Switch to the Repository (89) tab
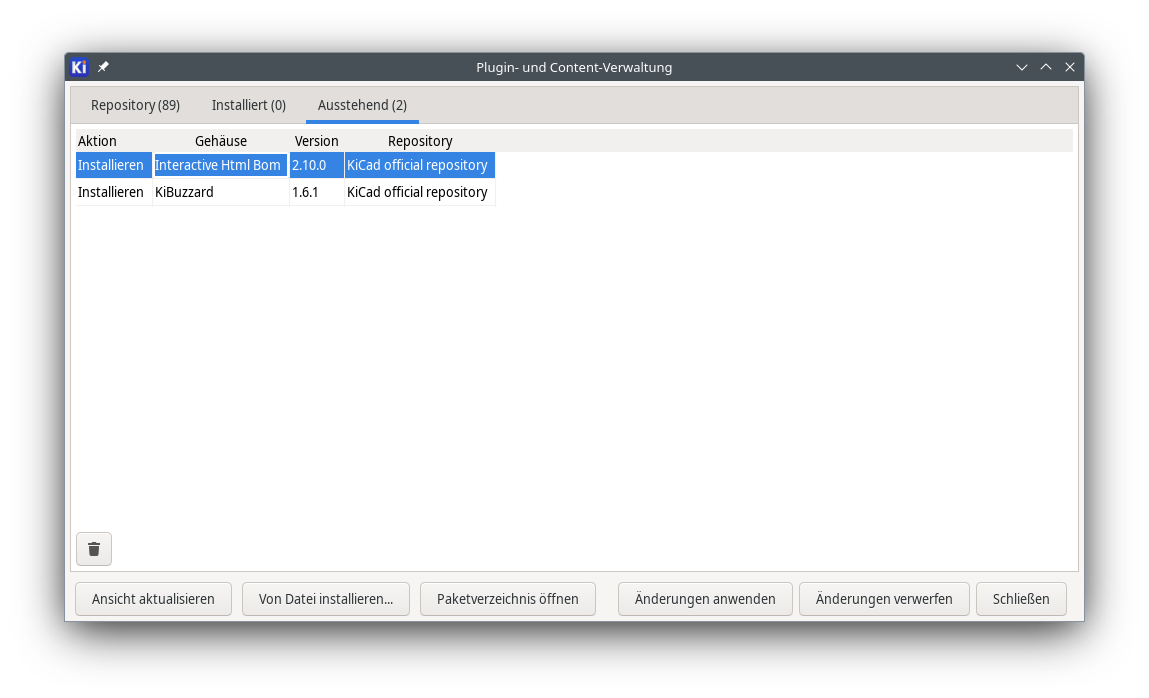The width and height of the screenshot is (1149, 698). coord(135,105)
